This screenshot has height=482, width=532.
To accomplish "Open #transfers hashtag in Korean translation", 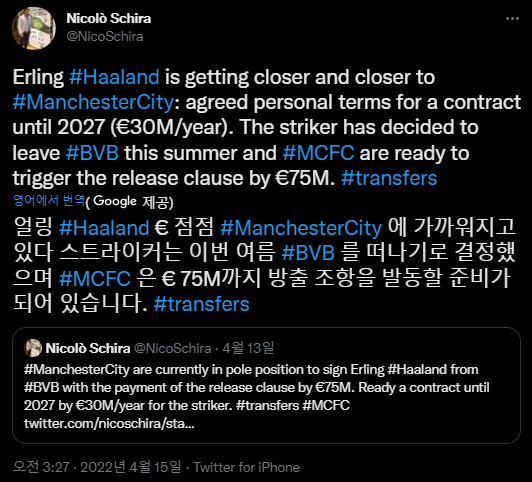I will [202, 304].
